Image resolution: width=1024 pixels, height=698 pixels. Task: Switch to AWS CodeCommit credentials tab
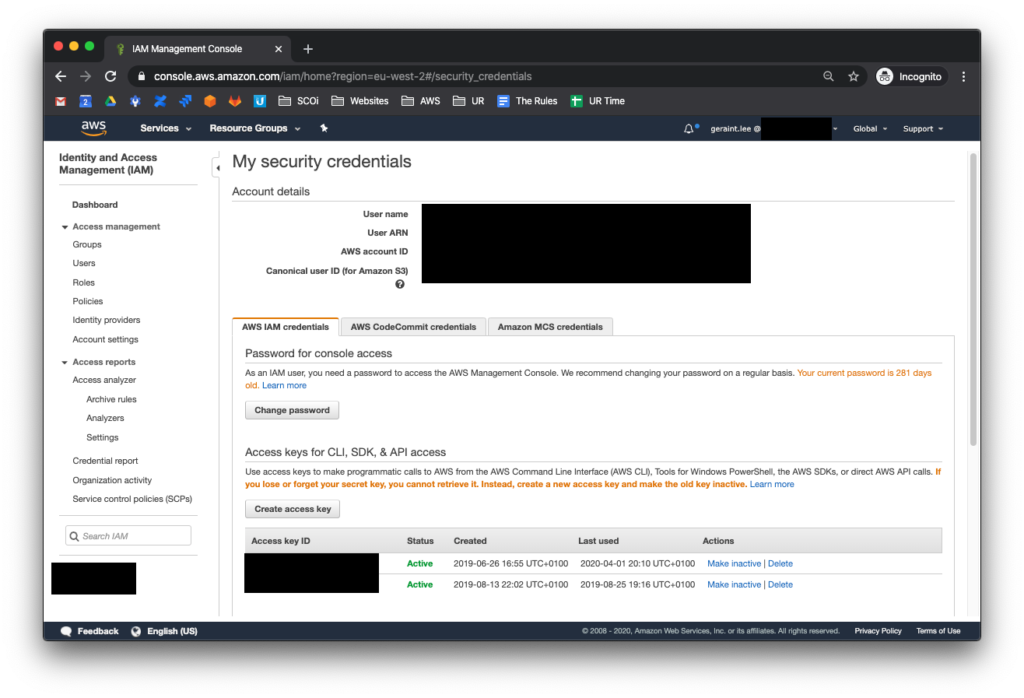point(413,326)
